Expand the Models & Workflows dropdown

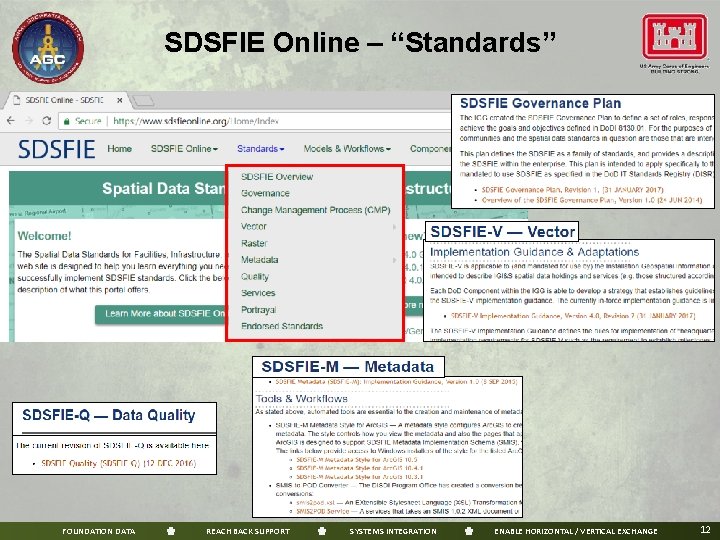[347, 149]
